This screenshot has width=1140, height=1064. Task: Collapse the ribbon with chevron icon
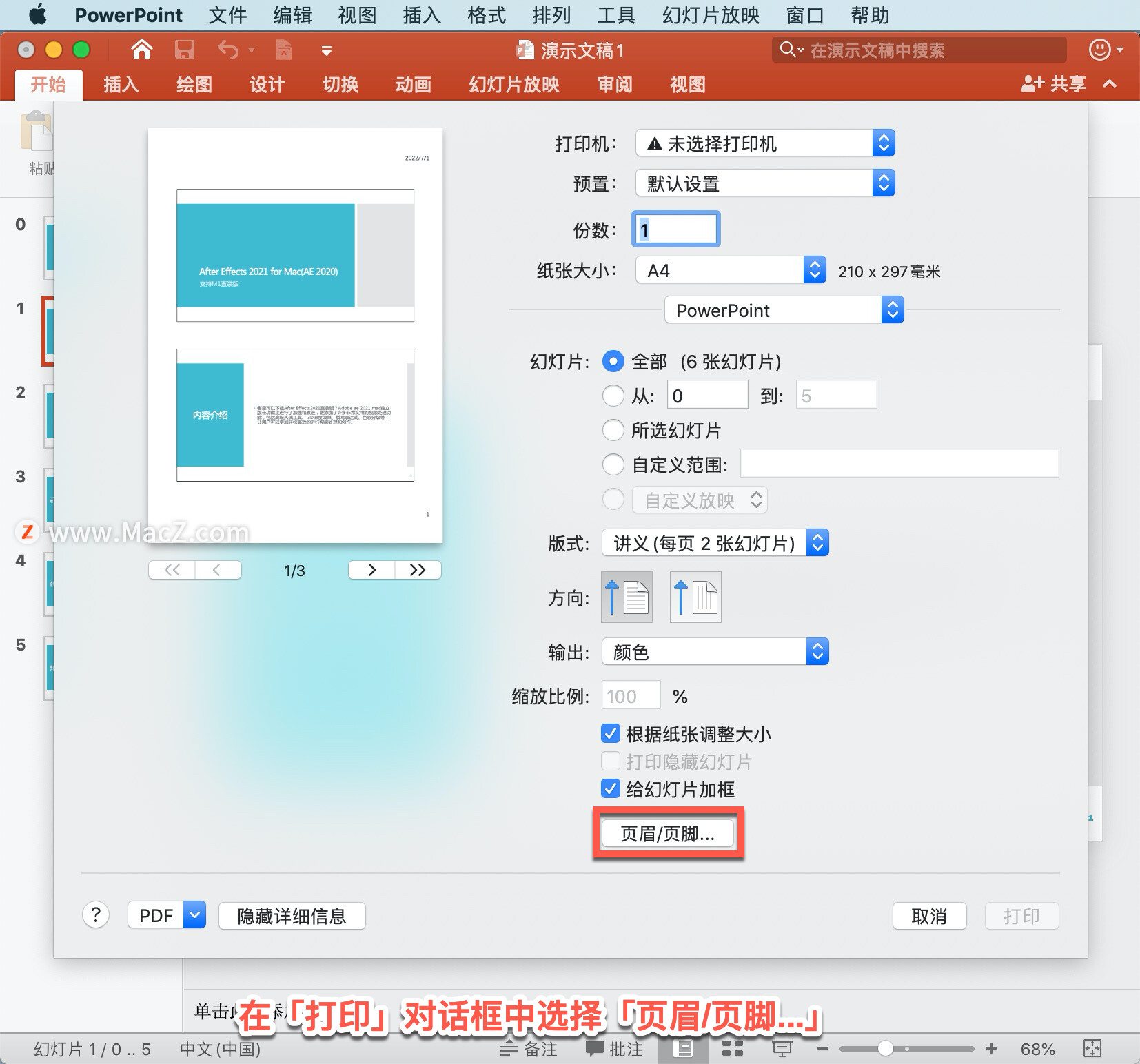(x=1110, y=84)
